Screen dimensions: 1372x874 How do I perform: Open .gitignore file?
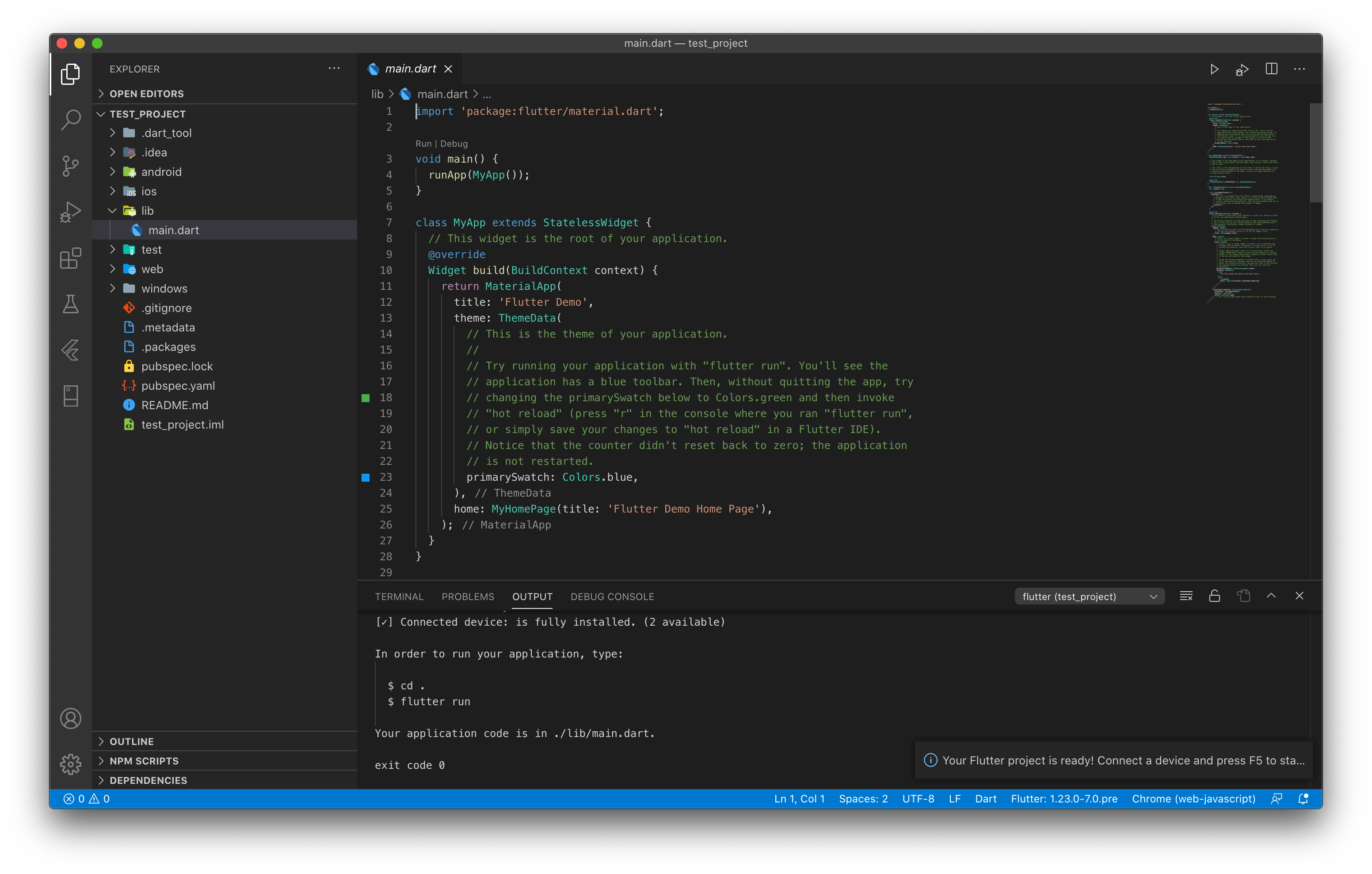[x=225, y=308]
